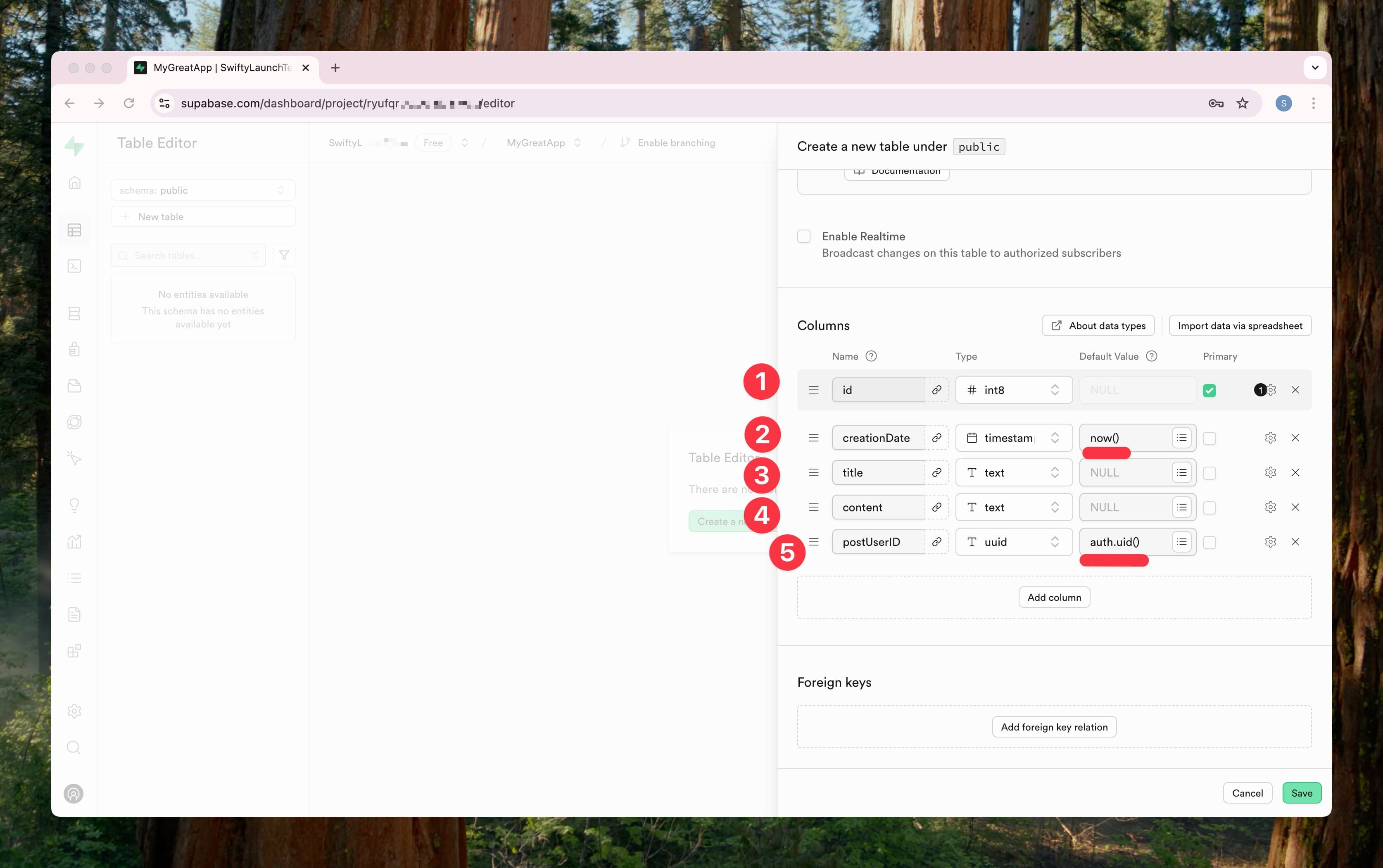This screenshot has height=868, width=1383.
Task: Open SQL Editor terminal icon in sidebar
Action: click(74, 266)
